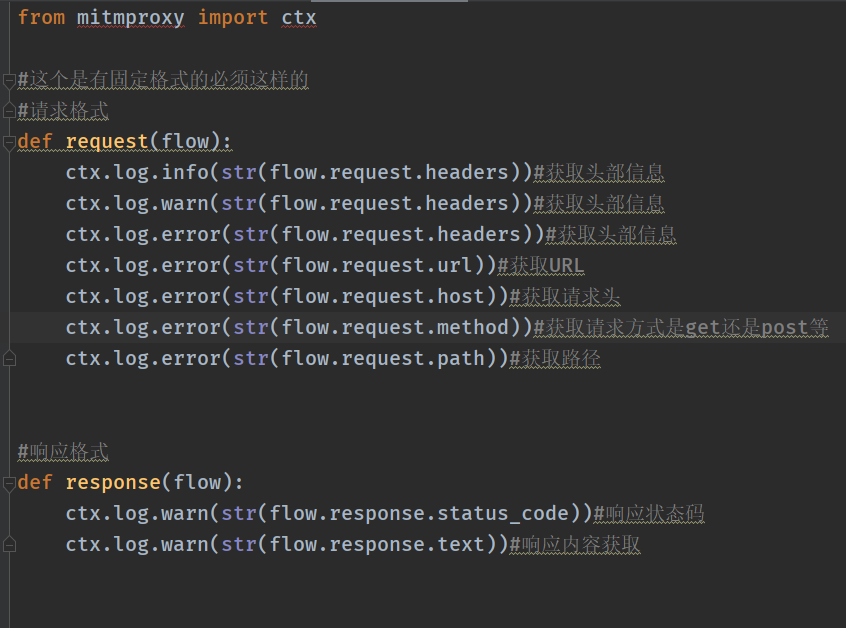
Task: Click 'flow.request.host' in the code
Action: point(383,296)
